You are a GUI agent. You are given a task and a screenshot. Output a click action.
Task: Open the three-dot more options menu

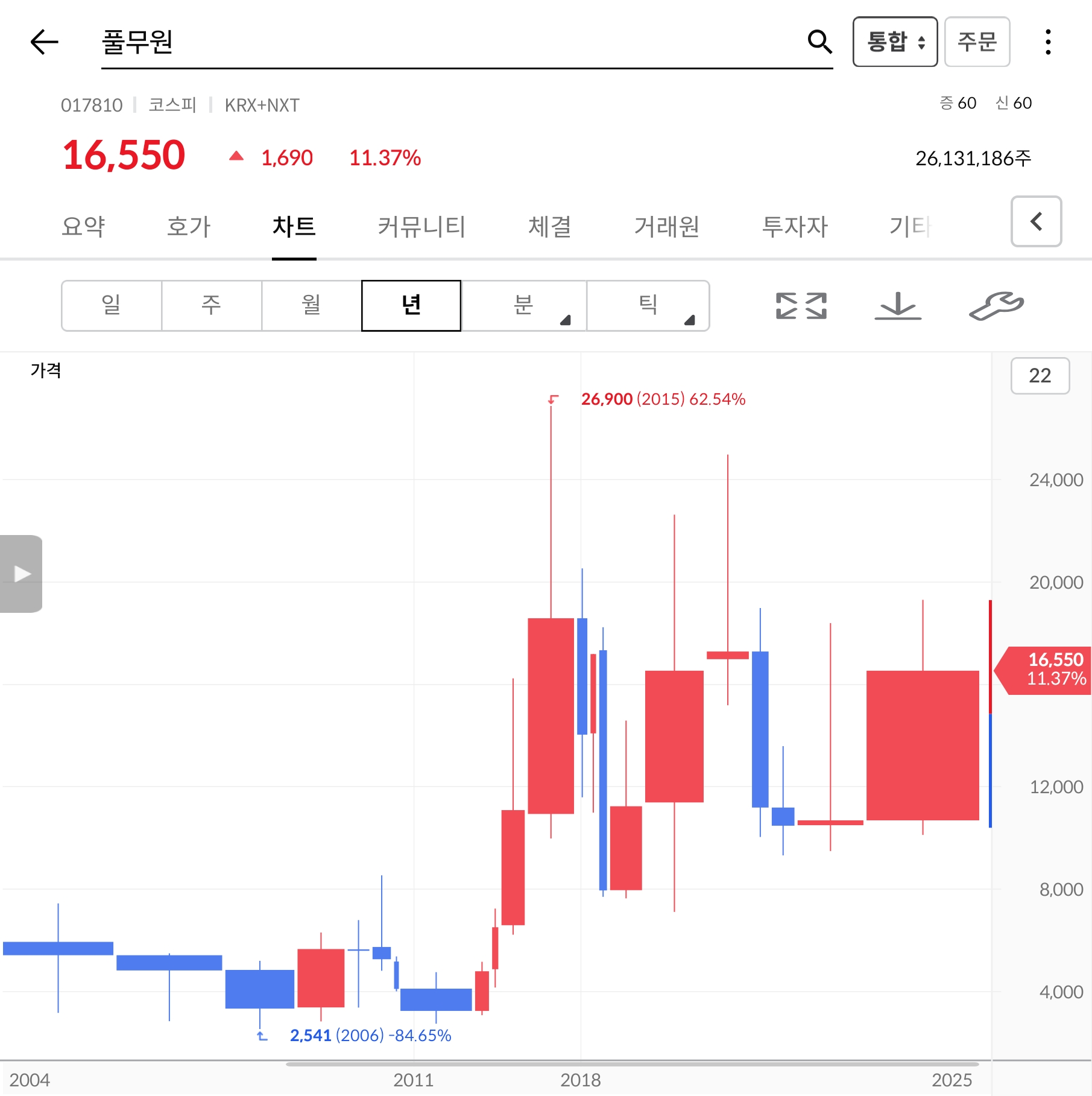click(x=1048, y=42)
